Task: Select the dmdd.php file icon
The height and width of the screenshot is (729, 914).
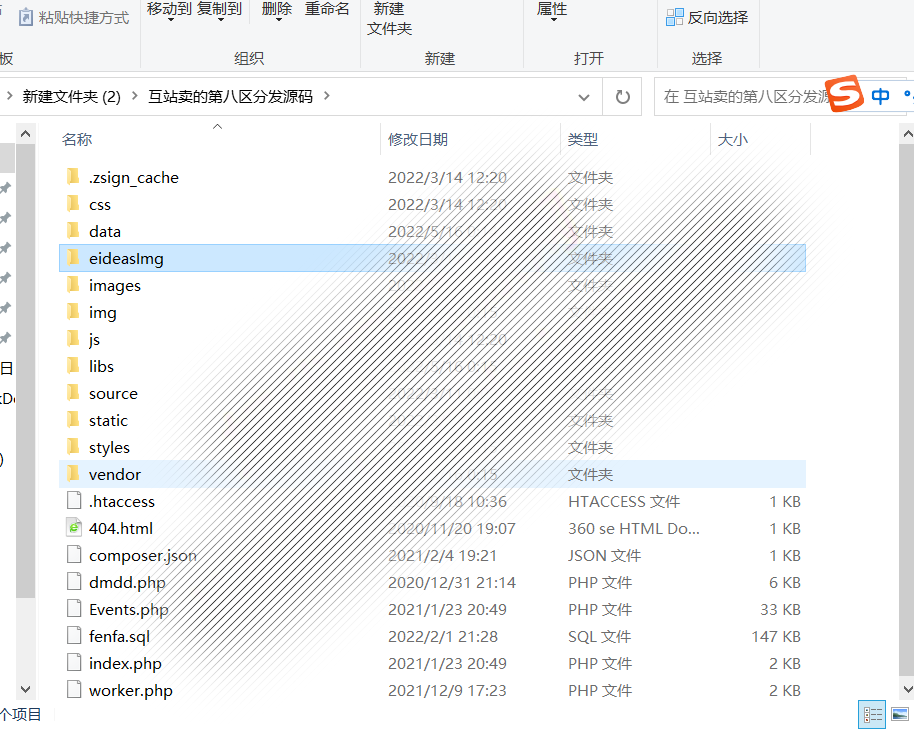Action: [74, 581]
